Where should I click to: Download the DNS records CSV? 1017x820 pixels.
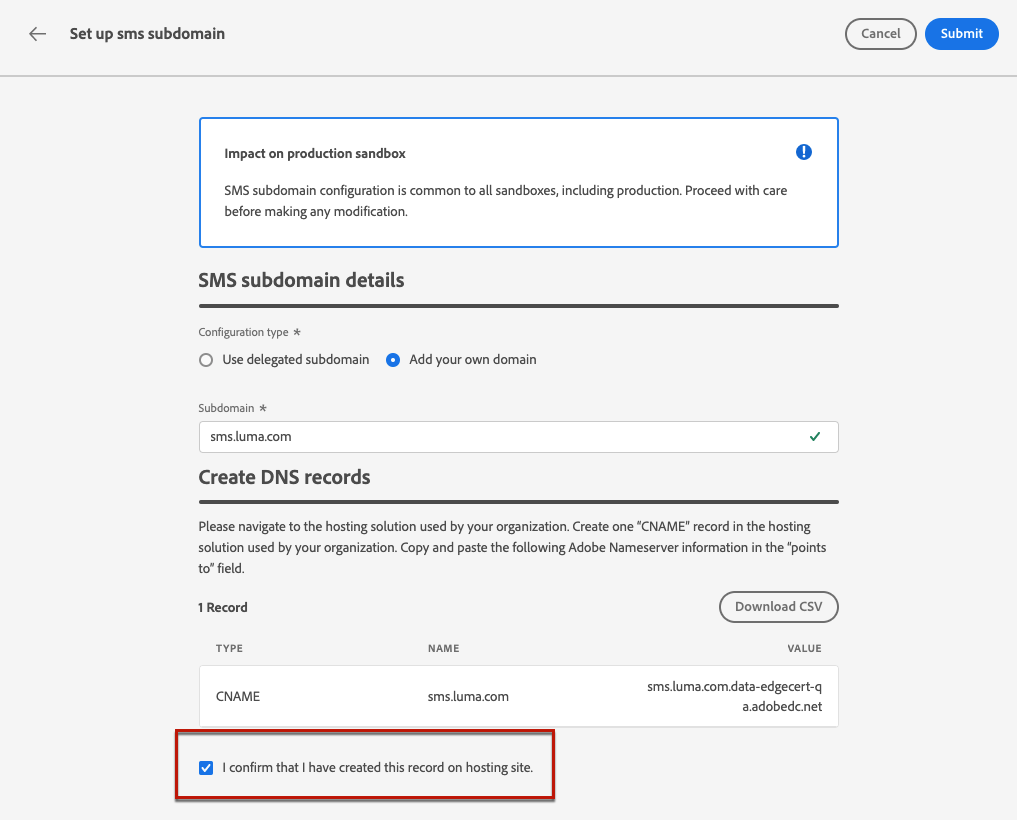pos(778,607)
